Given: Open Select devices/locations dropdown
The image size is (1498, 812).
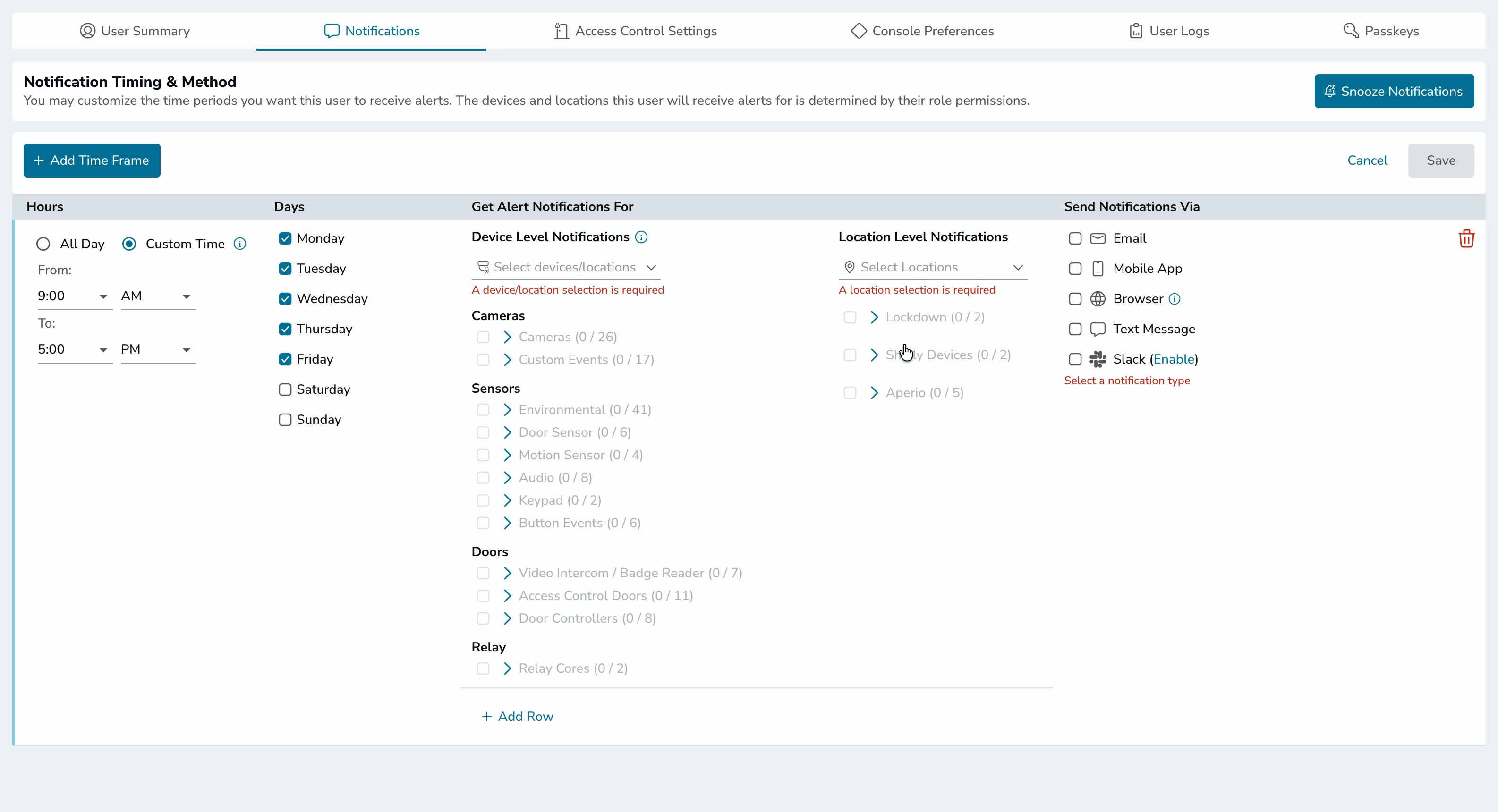Looking at the screenshot, I should pos(566,267).
